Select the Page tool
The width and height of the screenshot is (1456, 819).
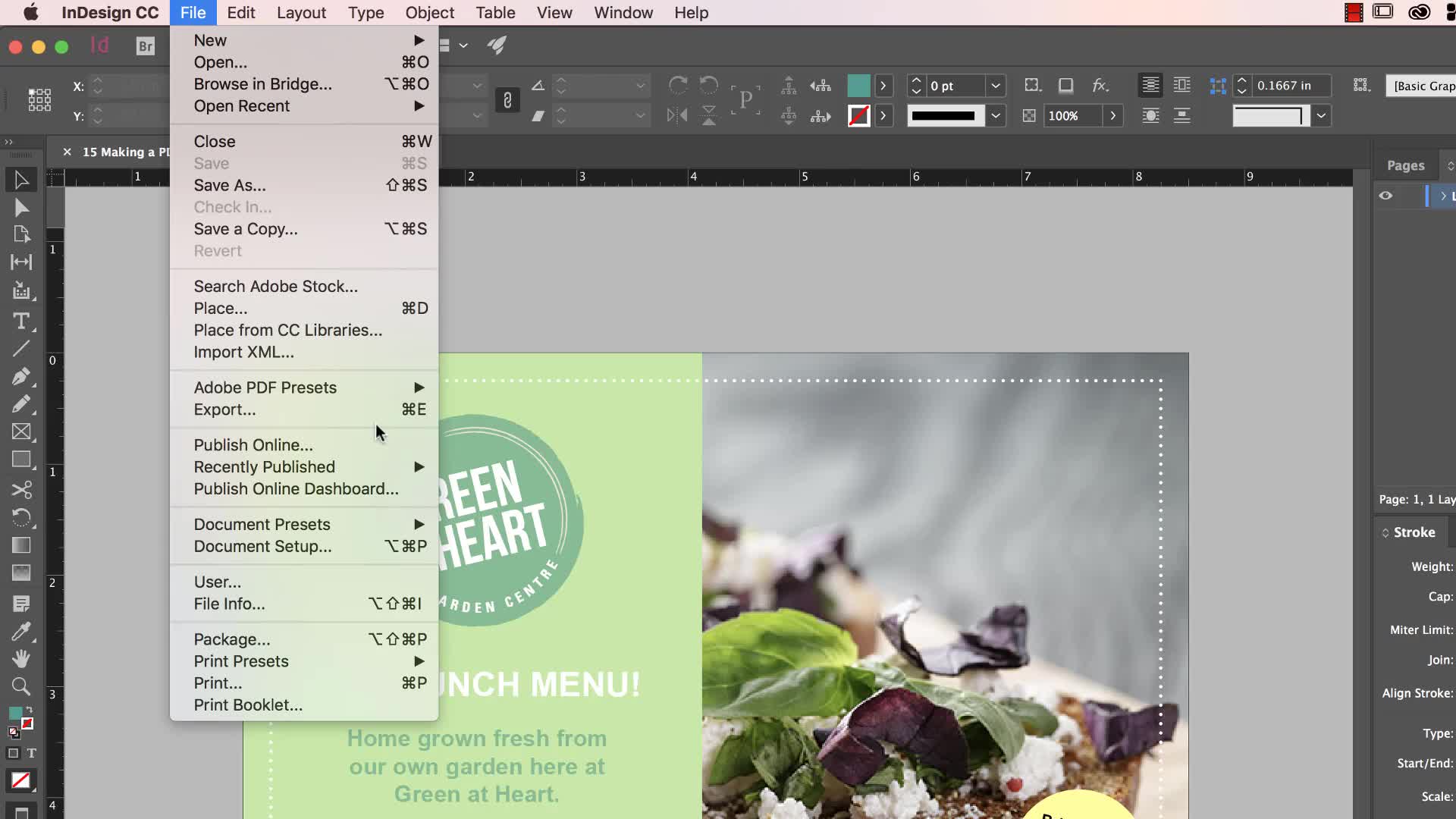tap(21, 234)
